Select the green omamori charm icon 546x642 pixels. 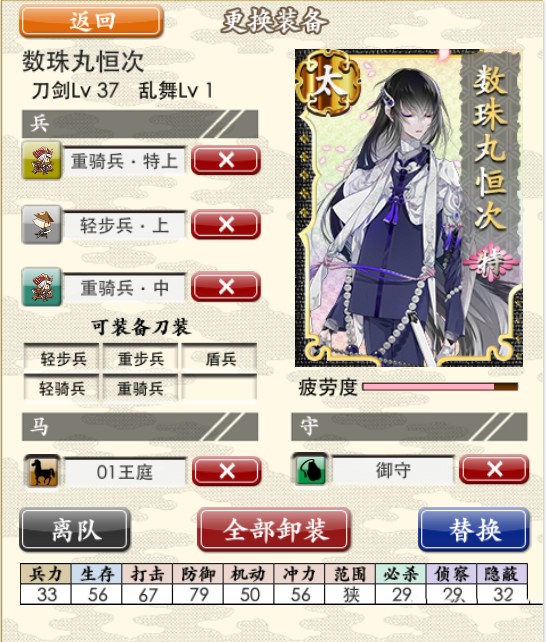pyautogui.click(x=311, y=469)
